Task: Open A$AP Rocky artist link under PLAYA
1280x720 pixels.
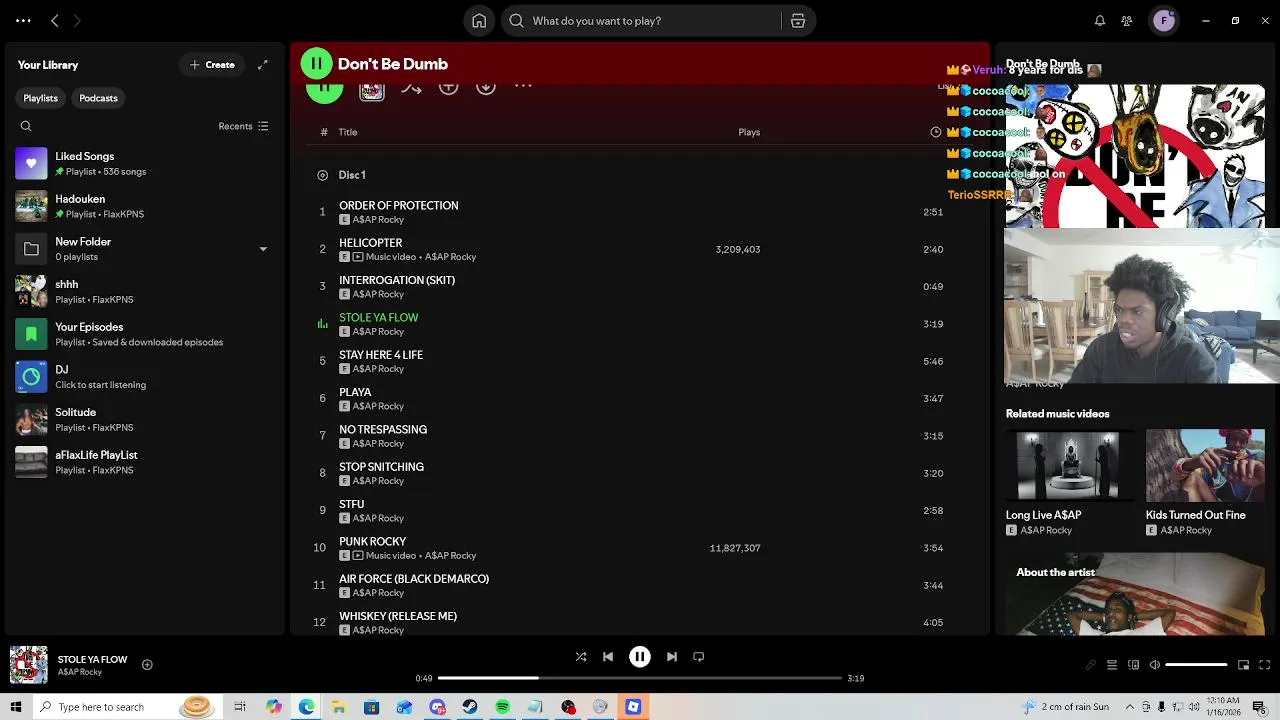Action: tap(378, 406)
